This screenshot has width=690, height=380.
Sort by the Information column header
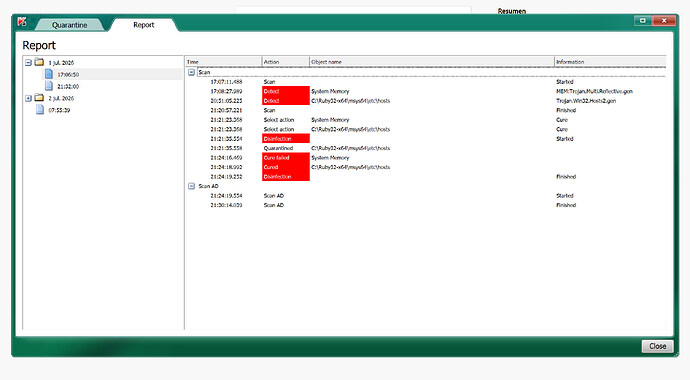[610, 62]
